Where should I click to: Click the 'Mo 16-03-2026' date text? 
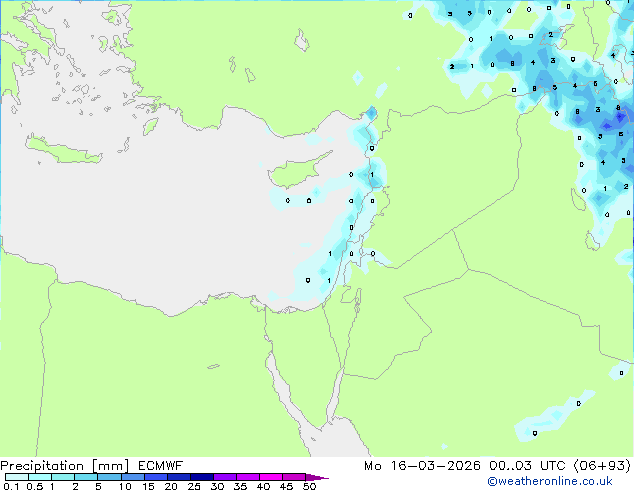pos(422,466)
